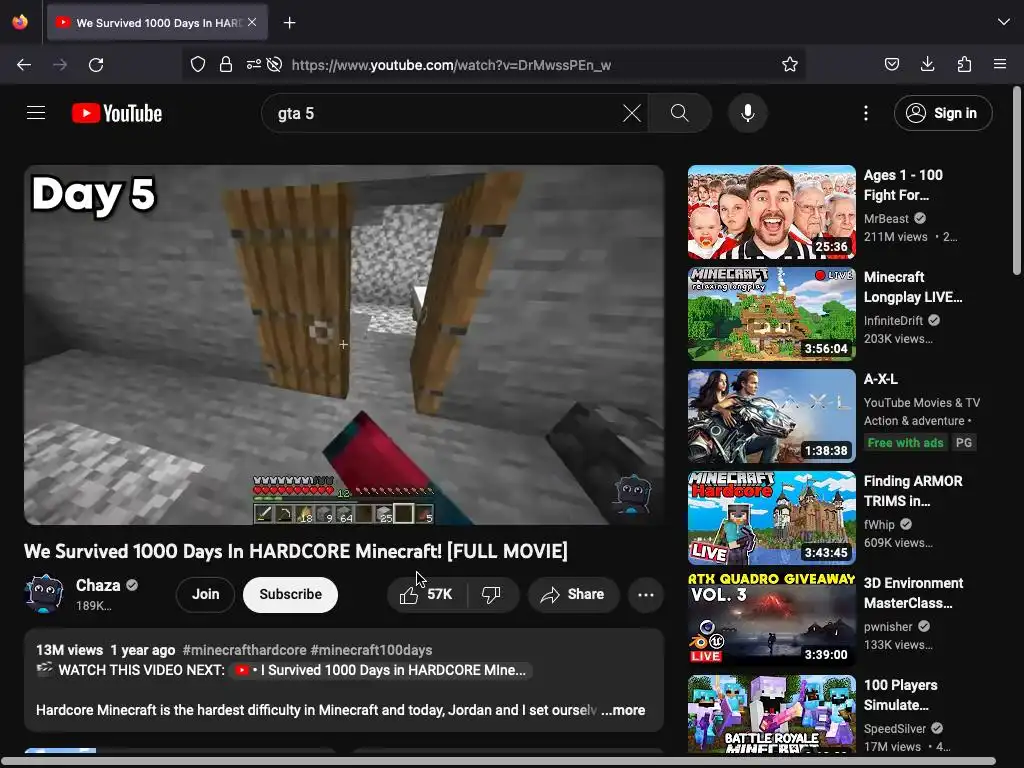Screen dimensions: 1024x768
Task: Open a new browser tab
Action: (x=289, y=23)
